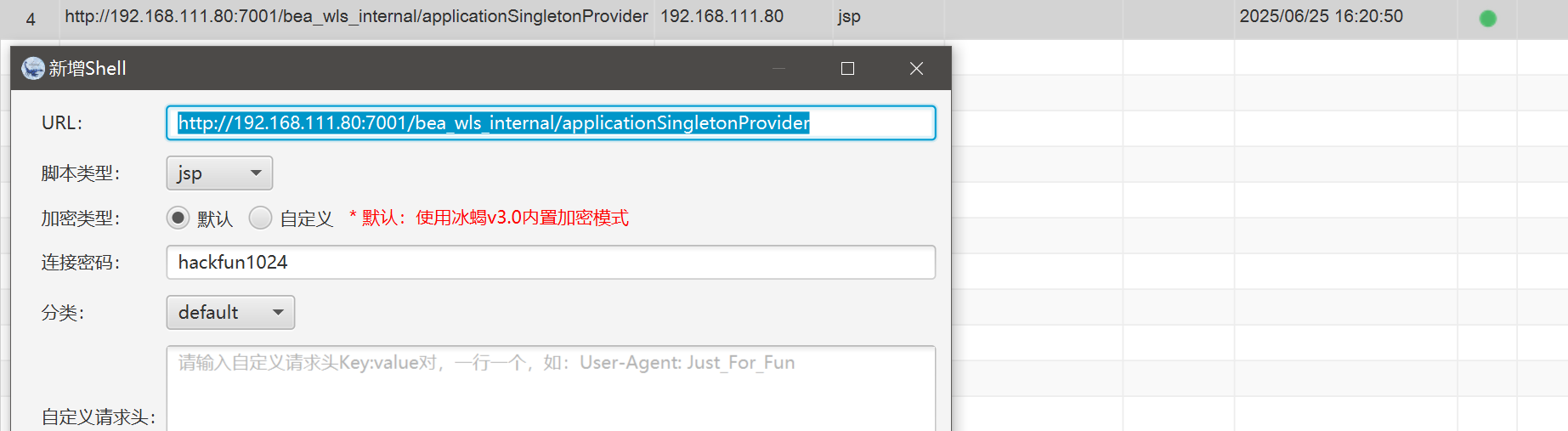
Task: Click the 连接密码 field containing hackfun1024
Action: [551, 262]
